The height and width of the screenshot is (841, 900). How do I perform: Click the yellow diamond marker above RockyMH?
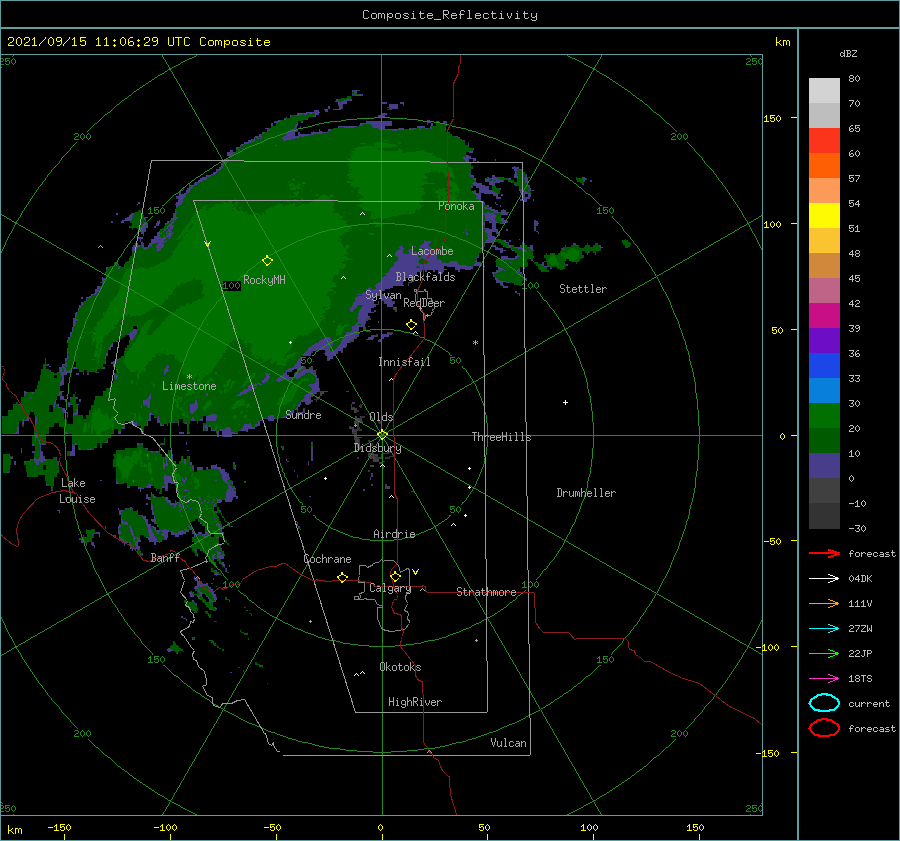267,261
